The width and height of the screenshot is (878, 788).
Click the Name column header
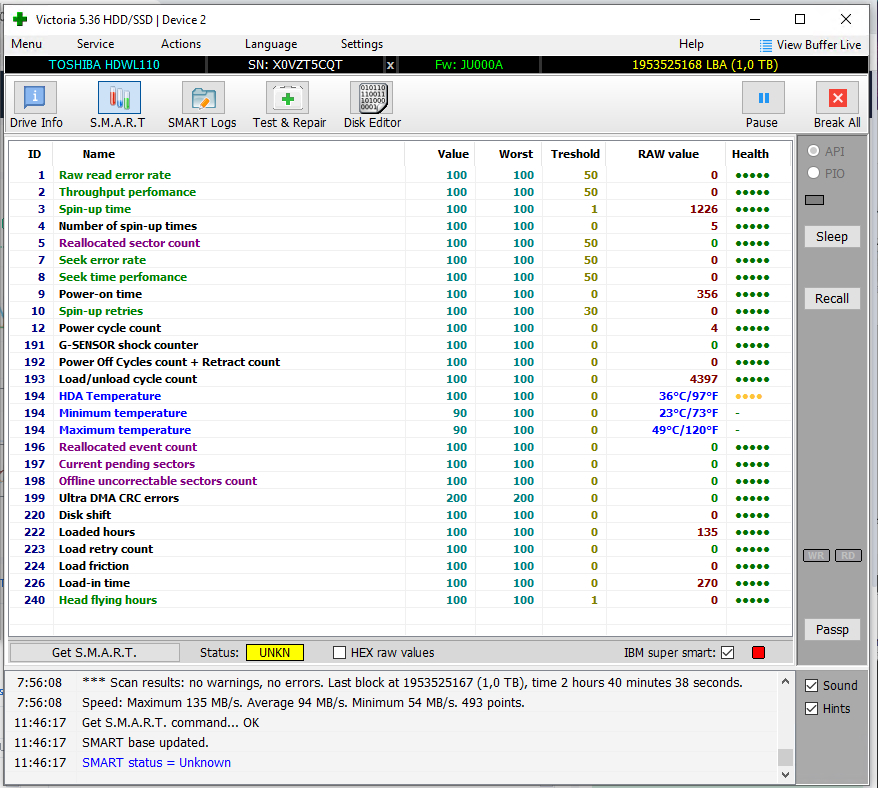tap(99, 154)
